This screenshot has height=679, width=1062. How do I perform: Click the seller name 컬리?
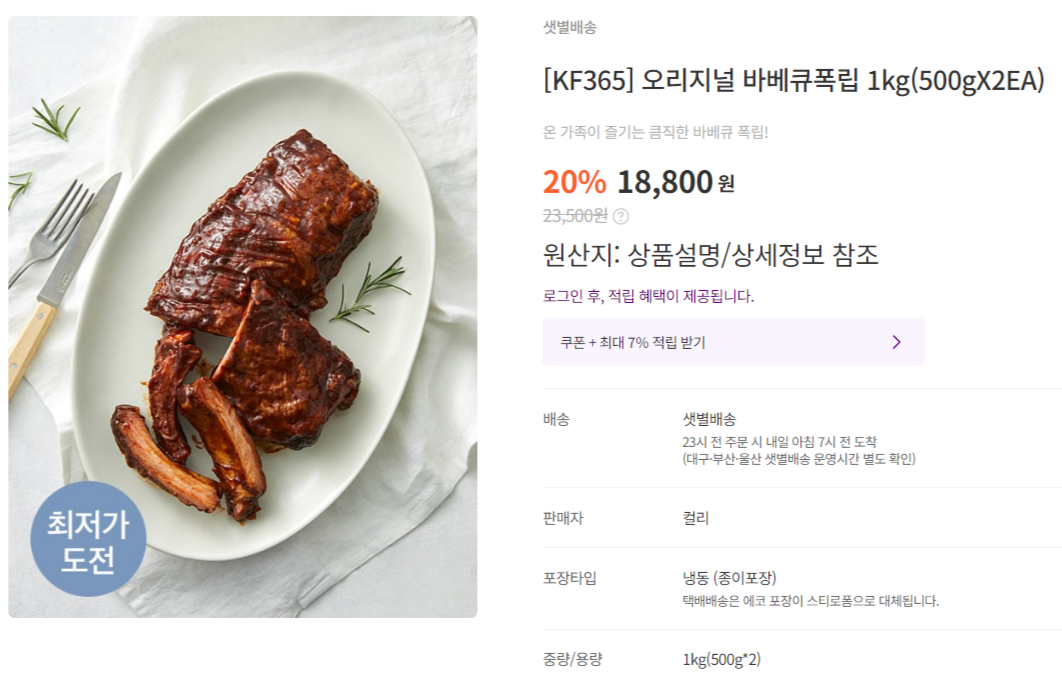(696, 518)
